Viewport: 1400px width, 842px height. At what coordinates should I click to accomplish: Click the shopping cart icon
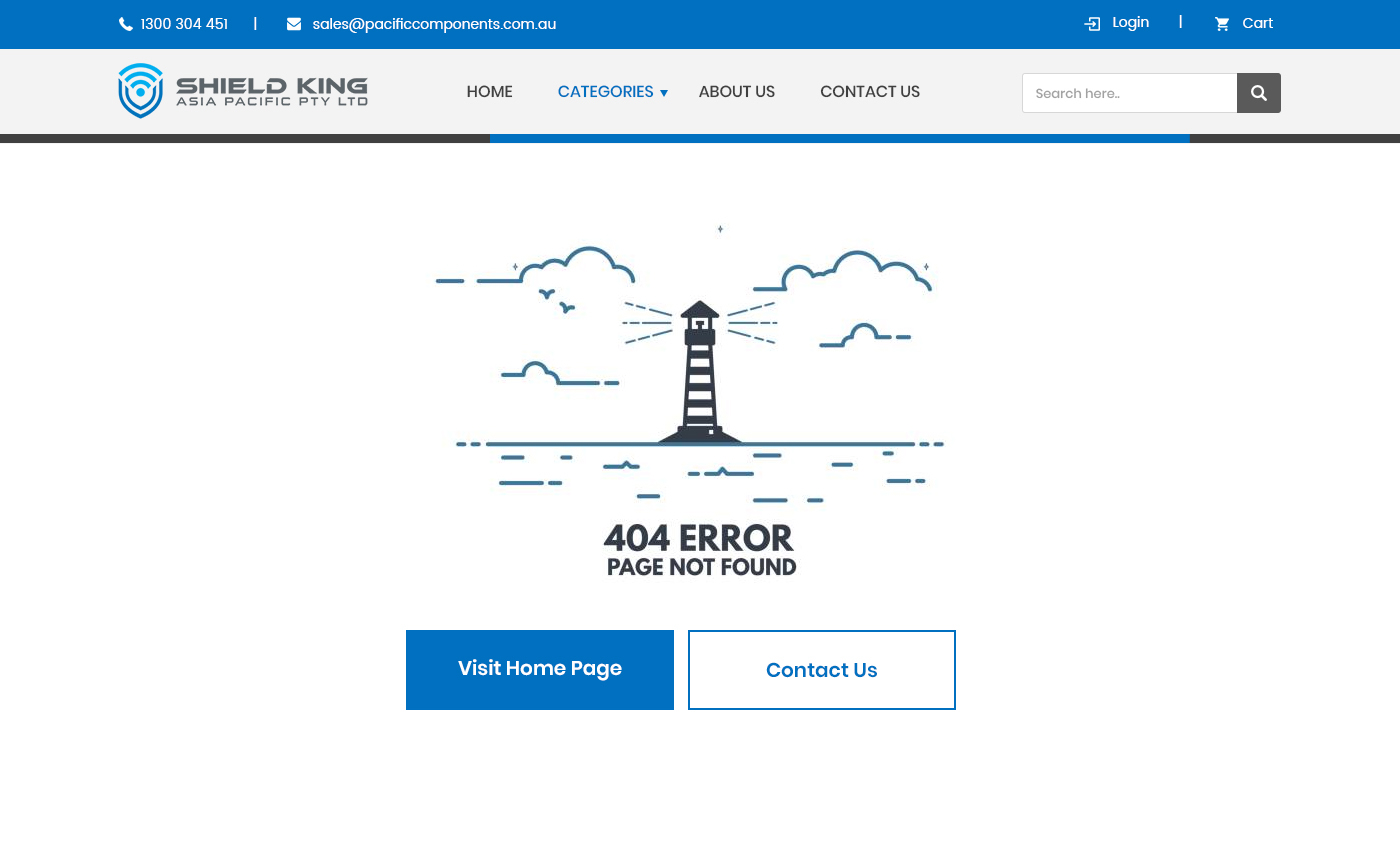(x=1222, y=24)
